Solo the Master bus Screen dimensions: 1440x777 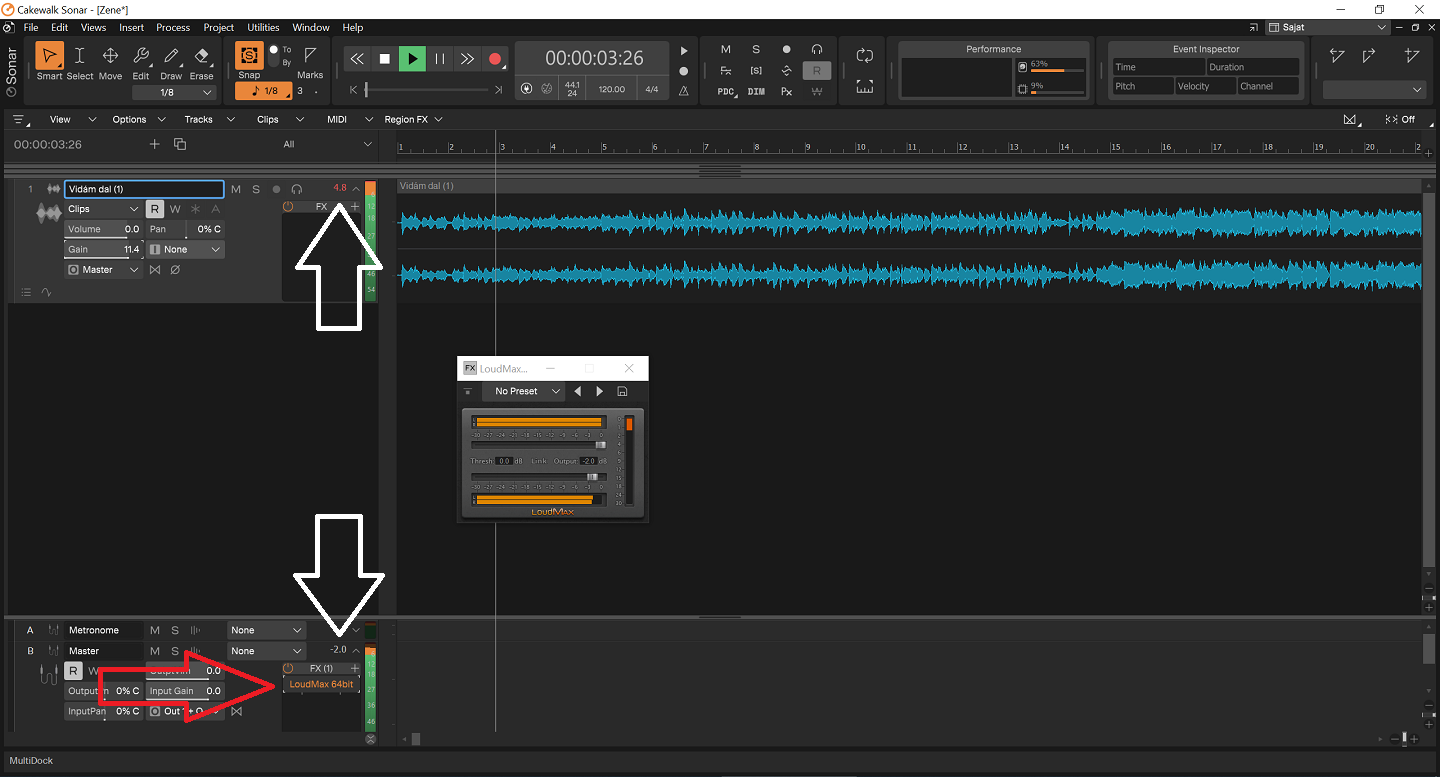click(175, 651)
